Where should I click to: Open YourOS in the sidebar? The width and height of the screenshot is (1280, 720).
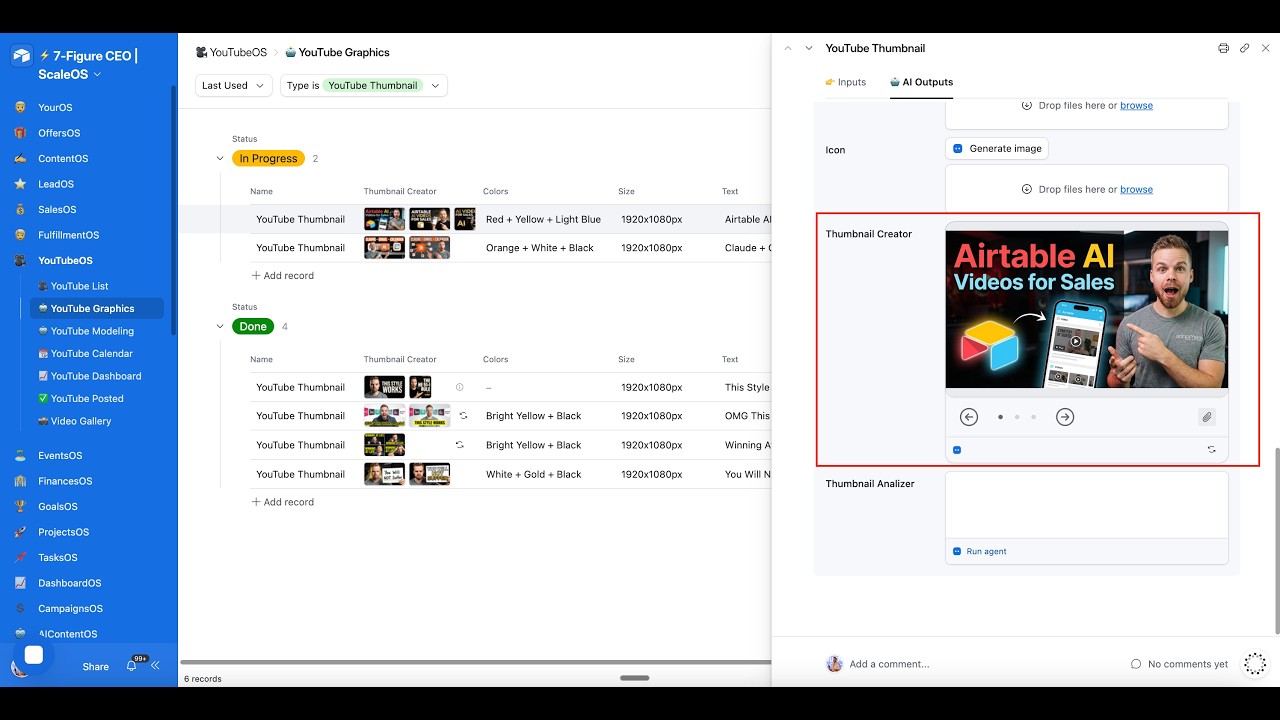click(x=56, y=107)
